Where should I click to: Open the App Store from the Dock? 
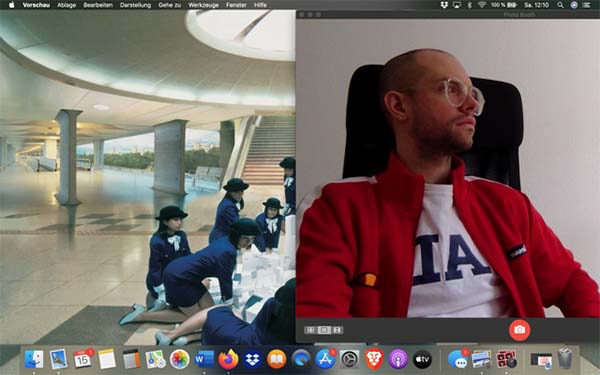325,359
